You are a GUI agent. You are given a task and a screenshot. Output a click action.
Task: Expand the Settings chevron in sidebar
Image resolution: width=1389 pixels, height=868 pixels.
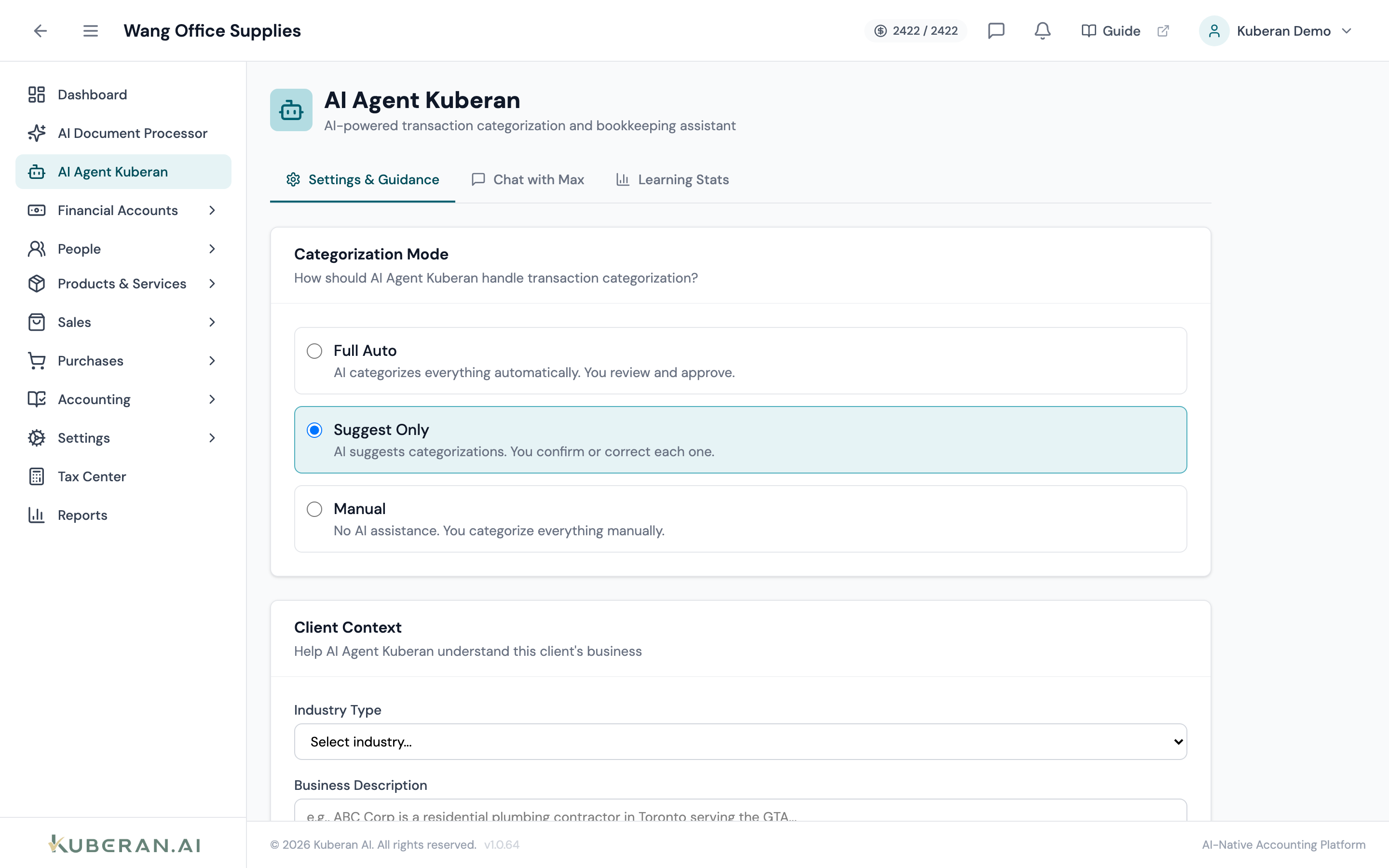pos(212,437)
